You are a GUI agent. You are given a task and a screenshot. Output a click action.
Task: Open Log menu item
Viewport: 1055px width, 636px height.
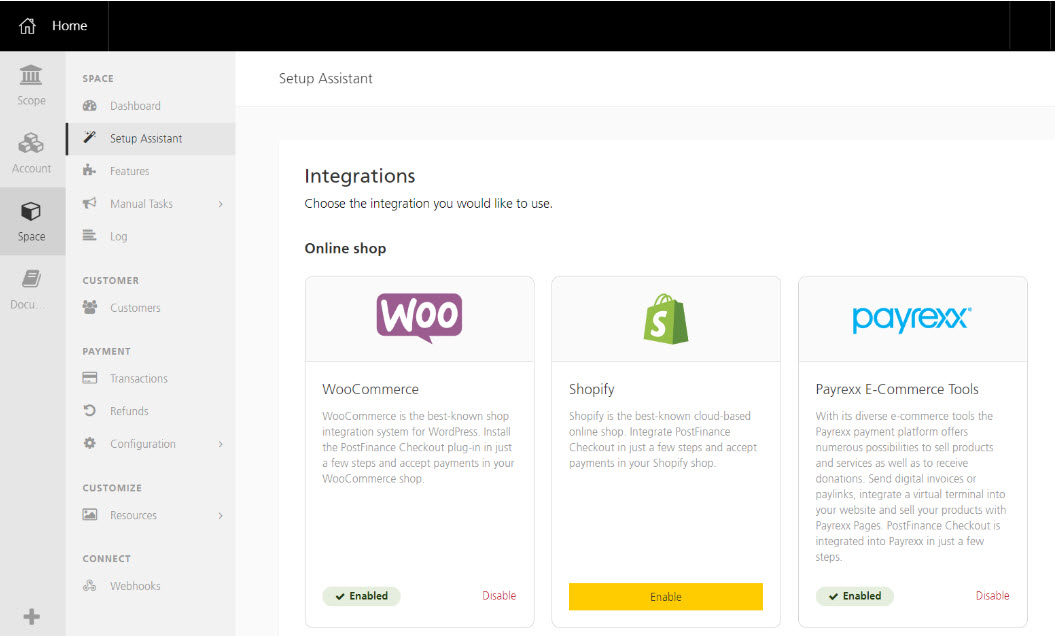point(151,236)
